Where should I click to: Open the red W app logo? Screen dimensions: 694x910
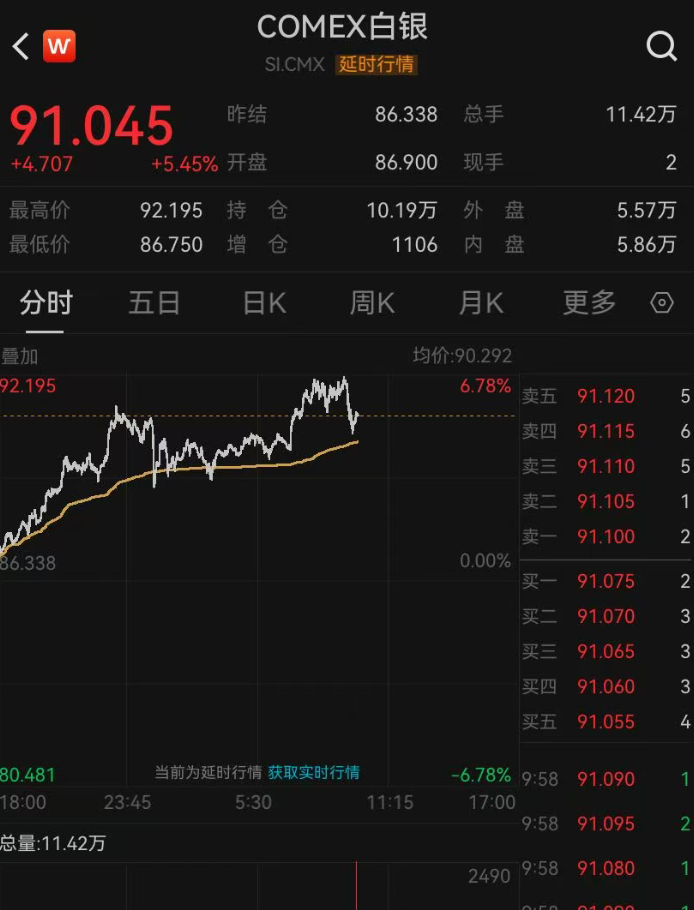59,46
